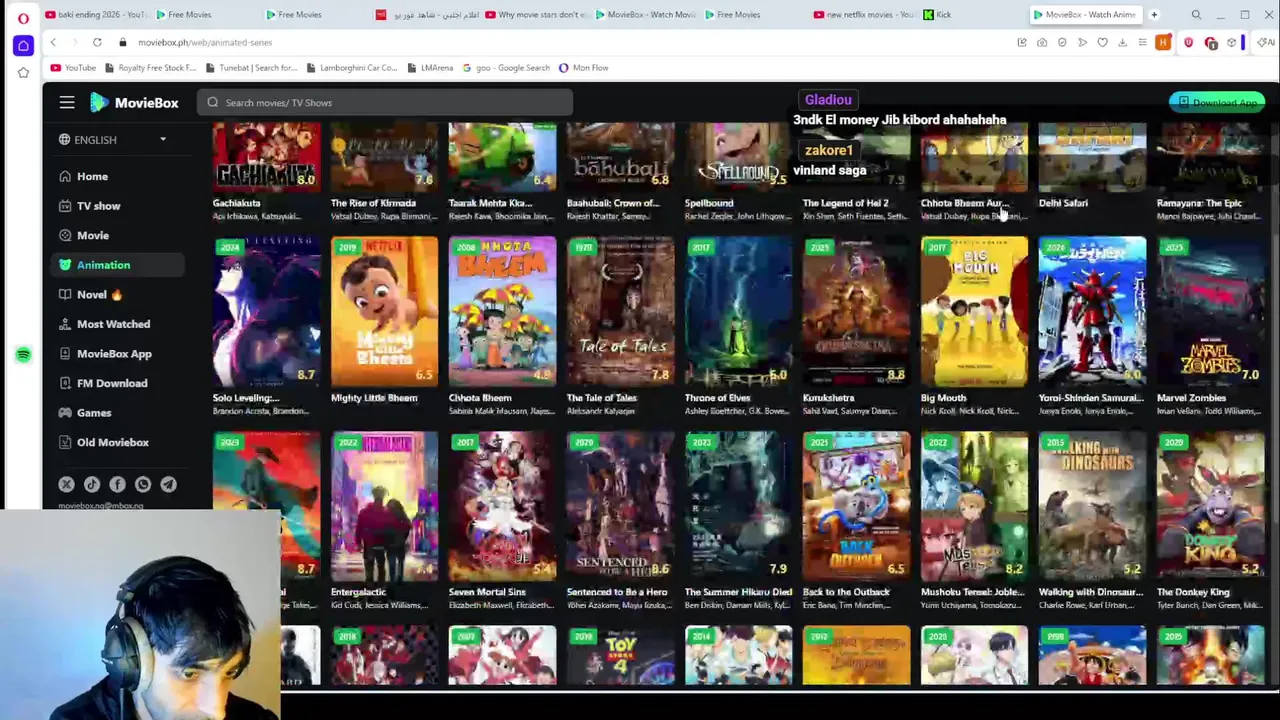The height and width of the screenshot is (720, 1280).
Task: Open the Kurukshetra poster
Action: pos(856,312)
